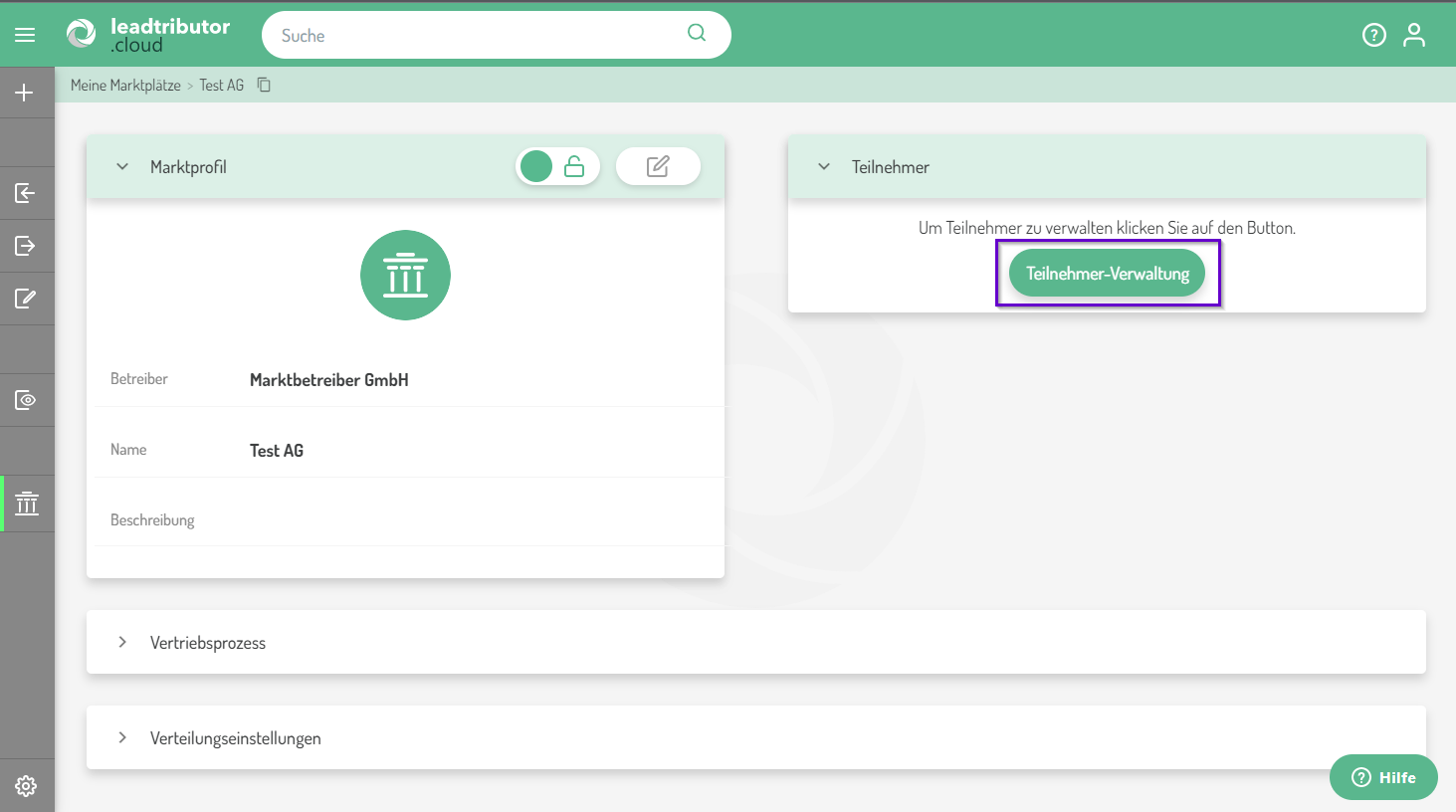The image size is (1456, 812).
Task: Expand the Vertriebsprozess section
Action: [122, 643]
